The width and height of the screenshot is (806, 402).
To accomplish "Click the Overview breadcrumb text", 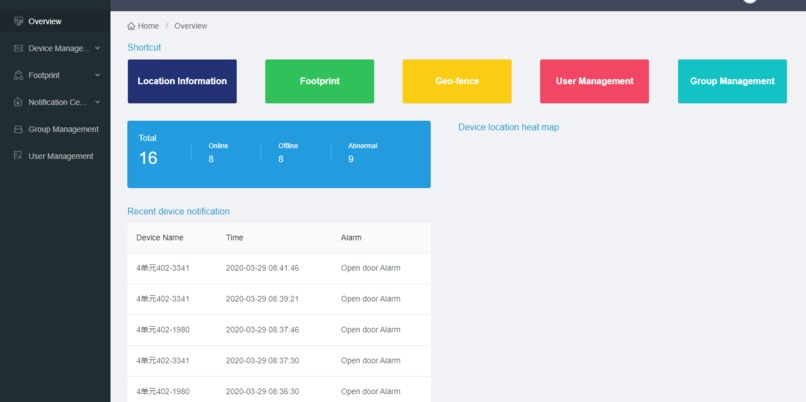I will [191, 26].
